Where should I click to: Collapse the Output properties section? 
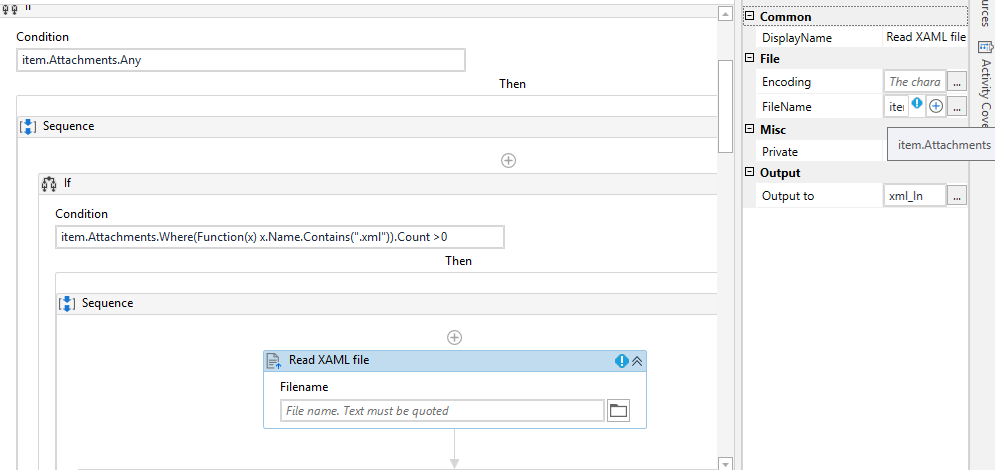(749, 173)
